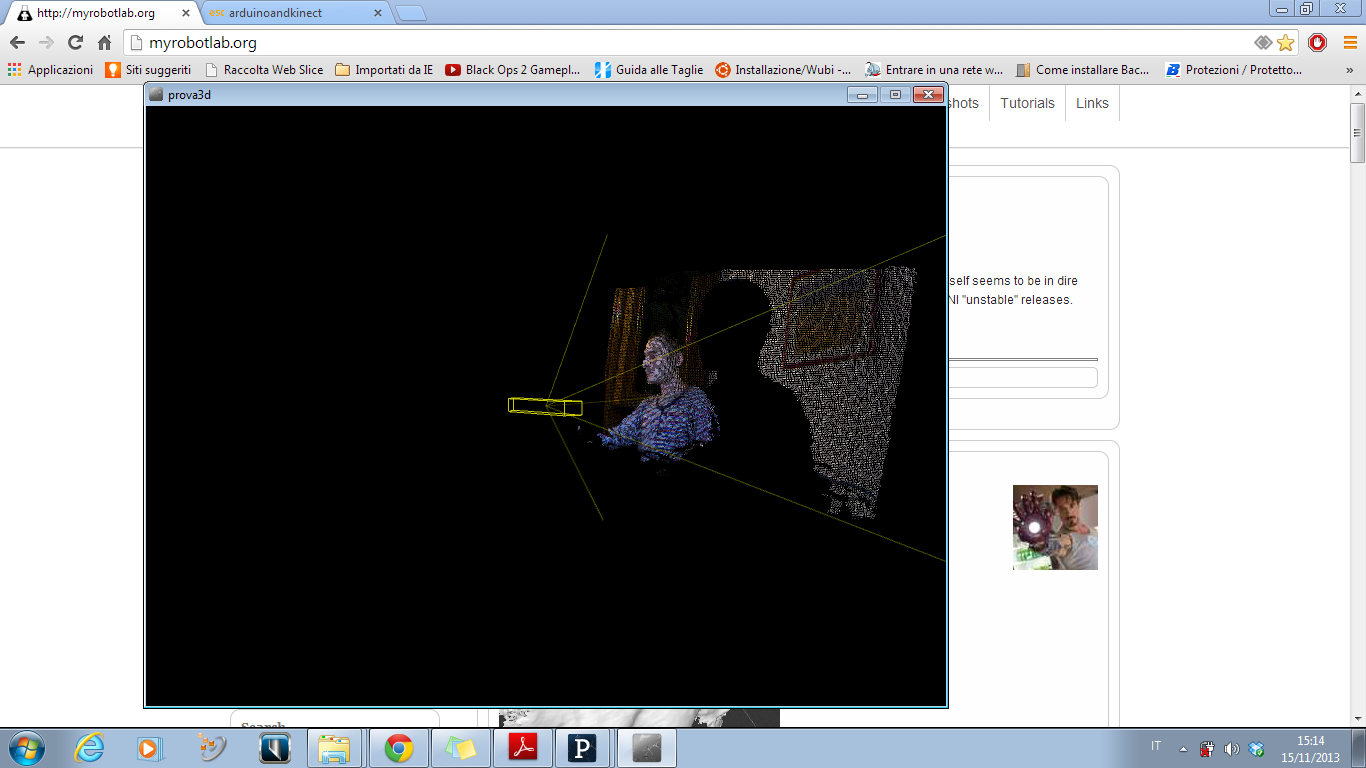Open the 'Importati da IE' bookmark folder
This screenshot has height=768, width=1366.
[384, 70]
